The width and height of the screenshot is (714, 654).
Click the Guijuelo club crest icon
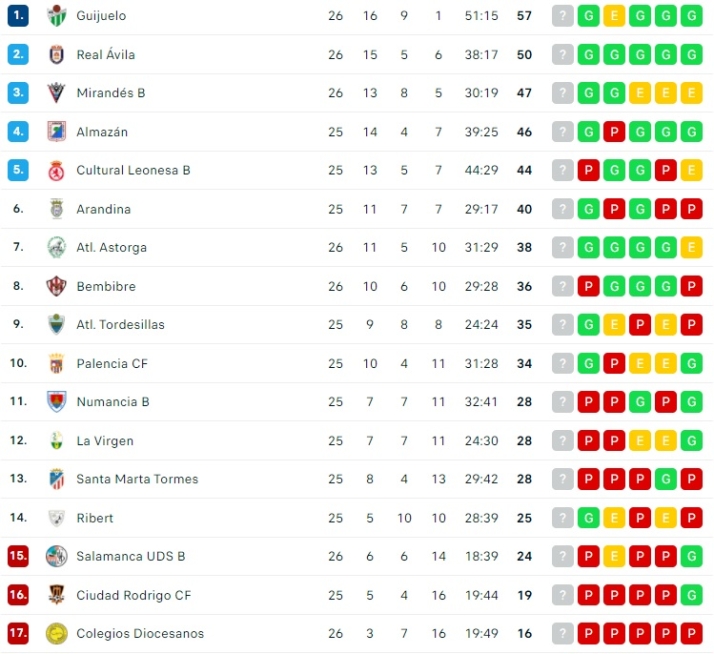click(56, 16)
